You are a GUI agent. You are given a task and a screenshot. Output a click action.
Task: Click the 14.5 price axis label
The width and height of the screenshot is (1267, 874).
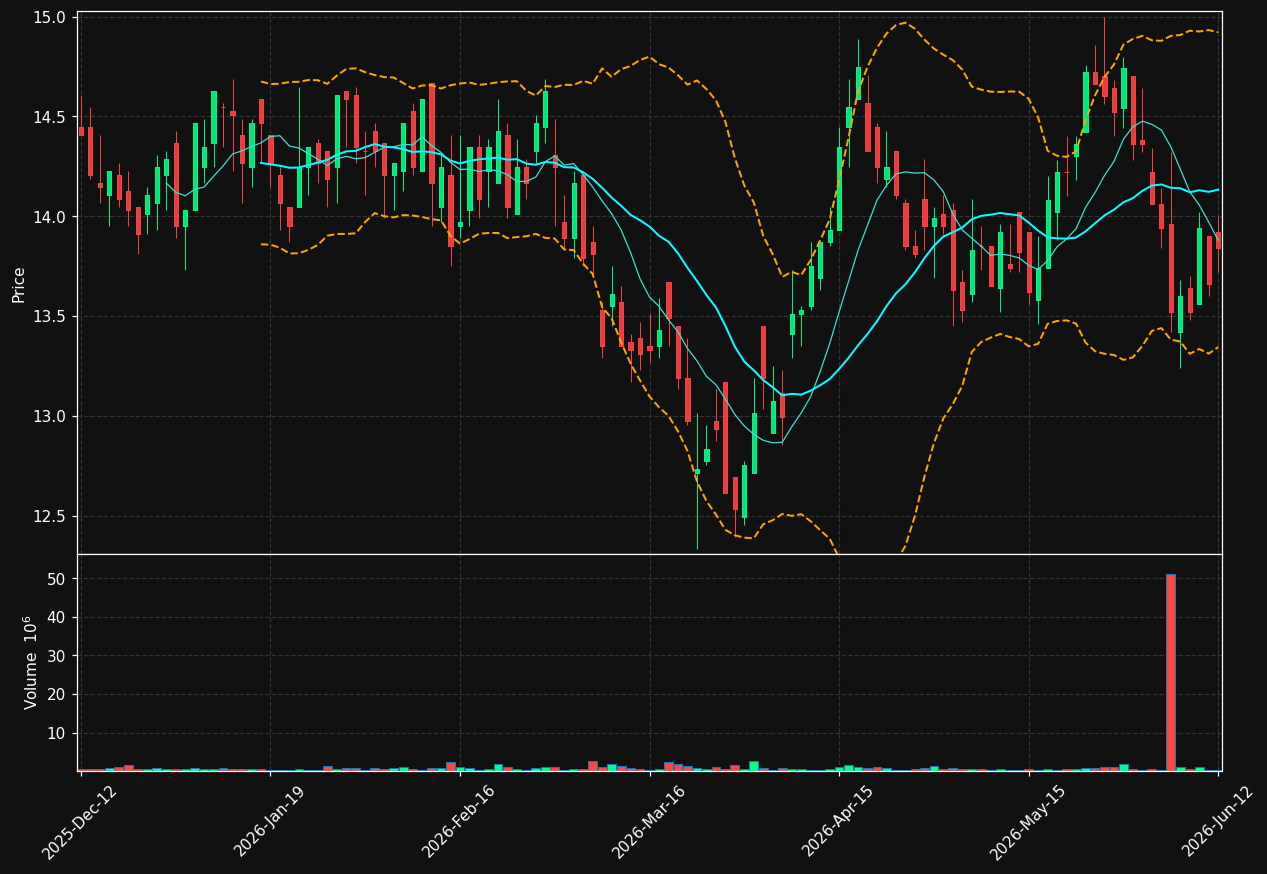(x=50, y=117)
